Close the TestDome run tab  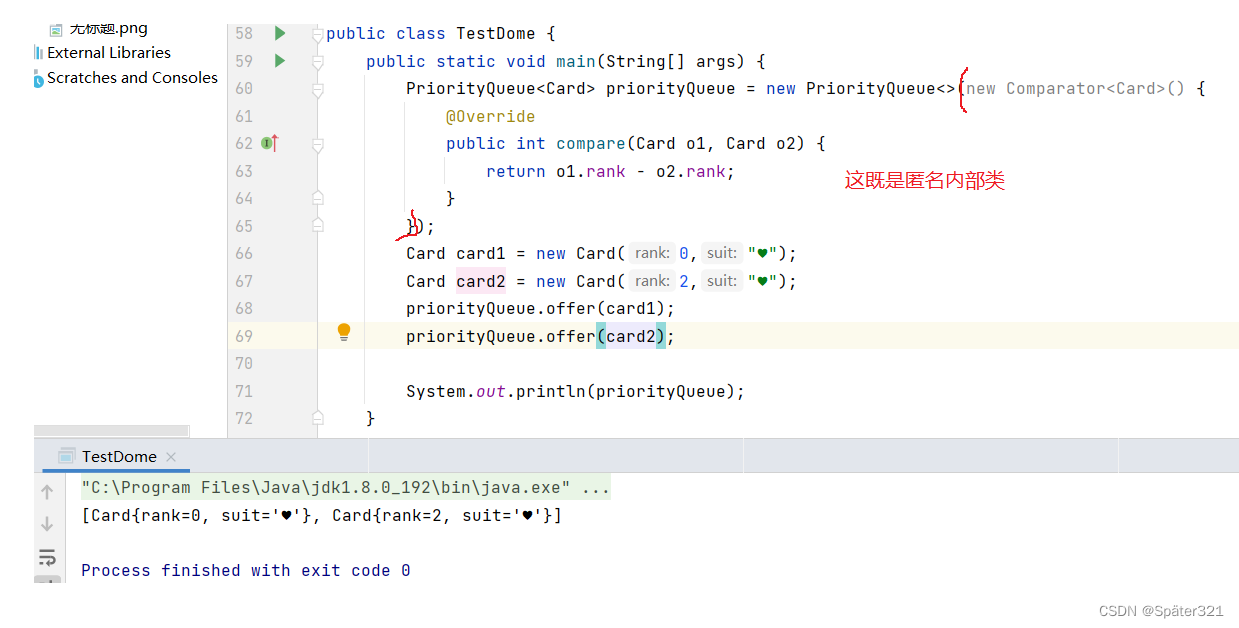click(x=171, y=457)
